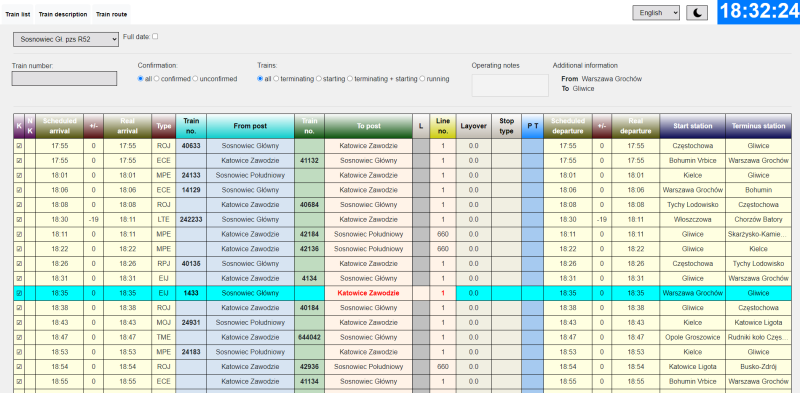Select train number 42184
Viewport: 800px width, 393px height.
(309, 234)
